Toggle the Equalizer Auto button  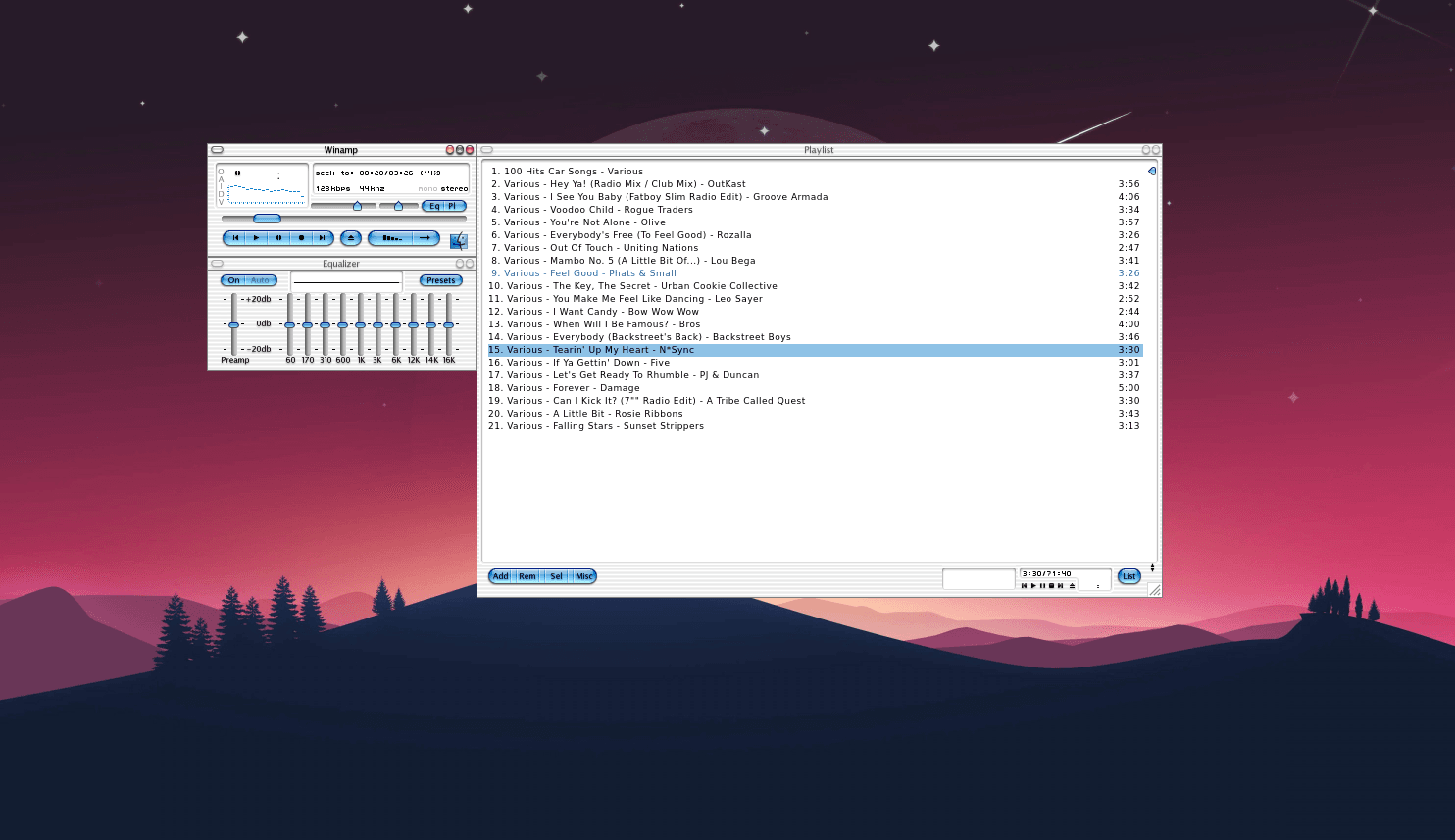(261, 280)
